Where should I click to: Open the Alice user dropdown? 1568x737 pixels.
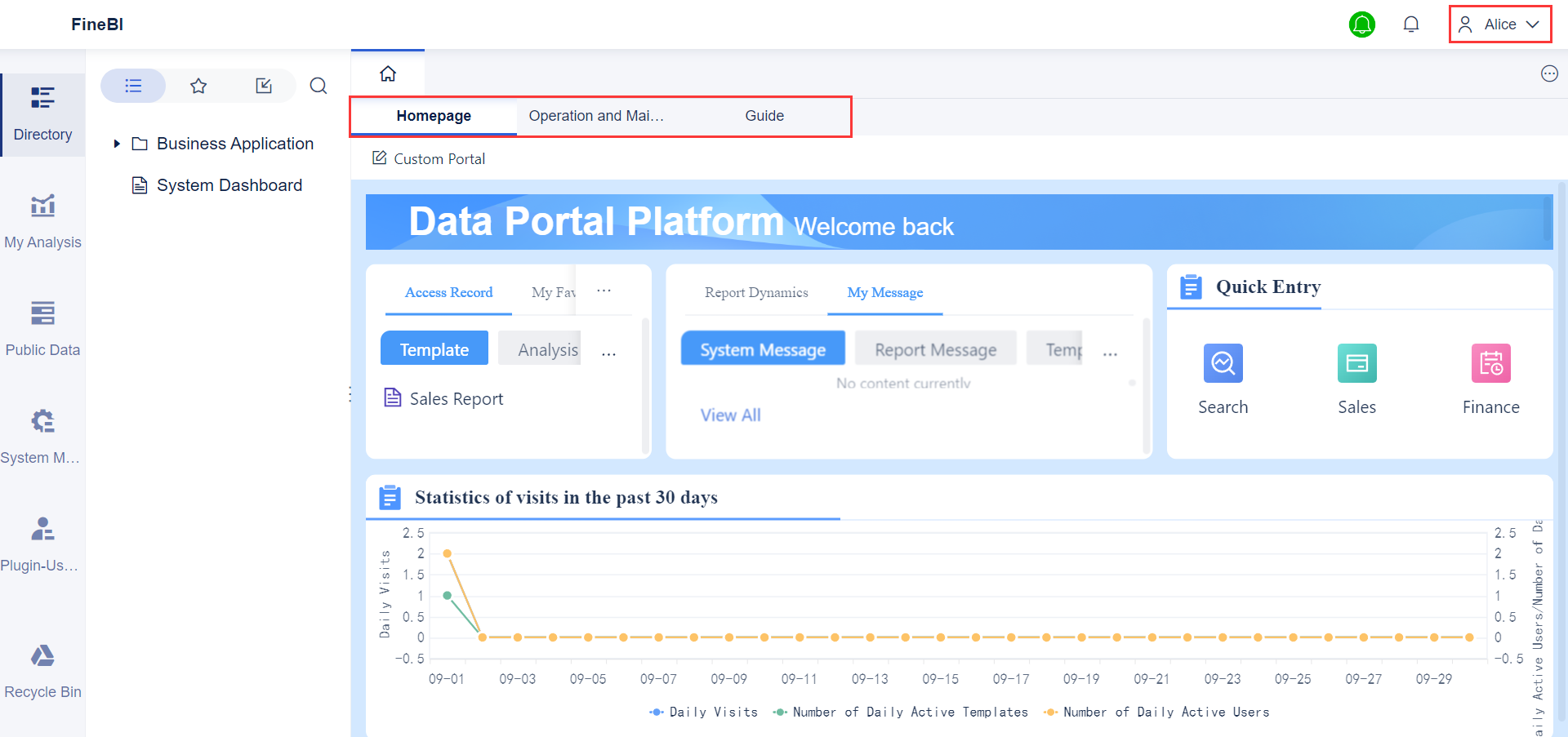(x=1501, y=24)
